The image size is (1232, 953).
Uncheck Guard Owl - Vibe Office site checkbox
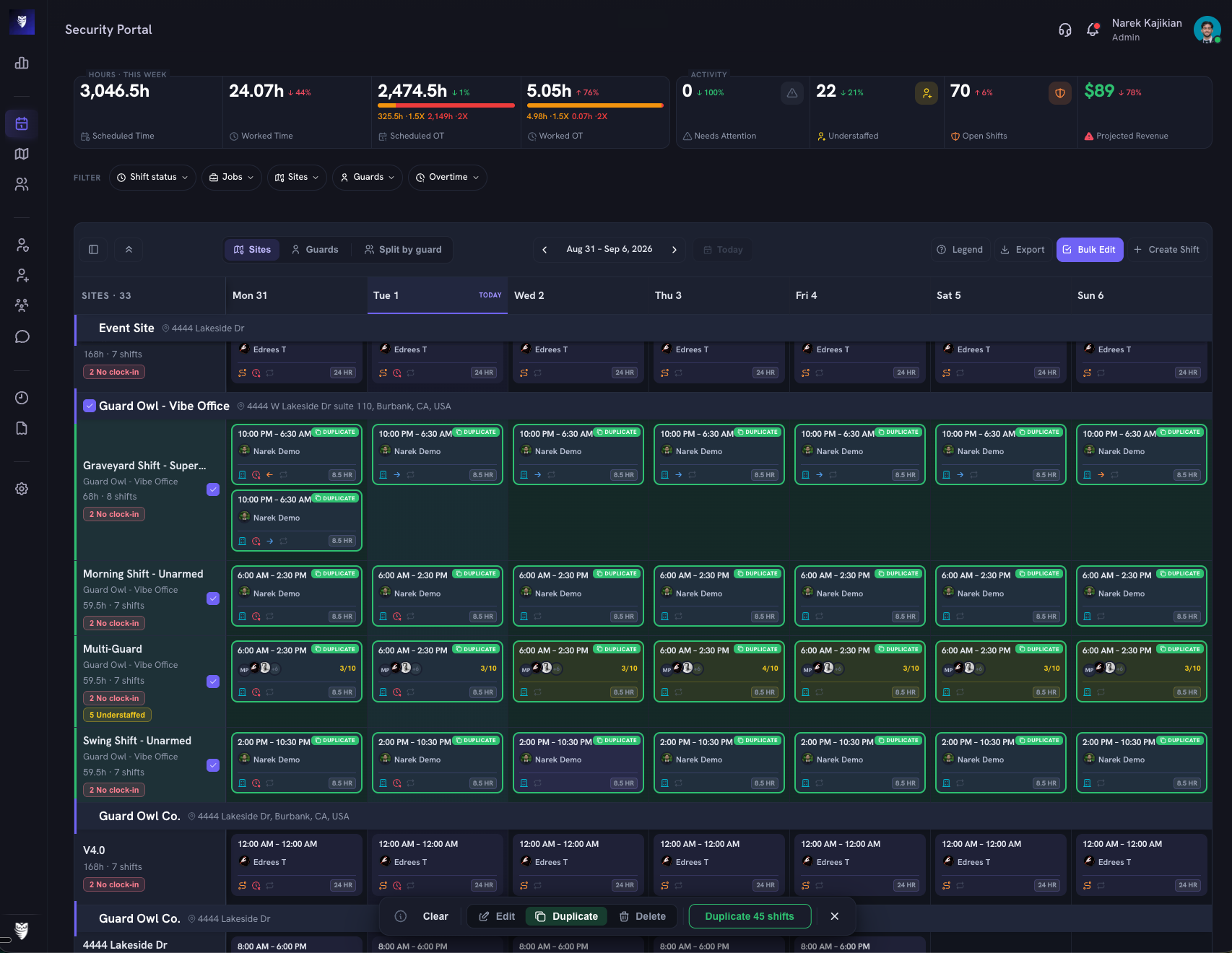coord(90,406)
